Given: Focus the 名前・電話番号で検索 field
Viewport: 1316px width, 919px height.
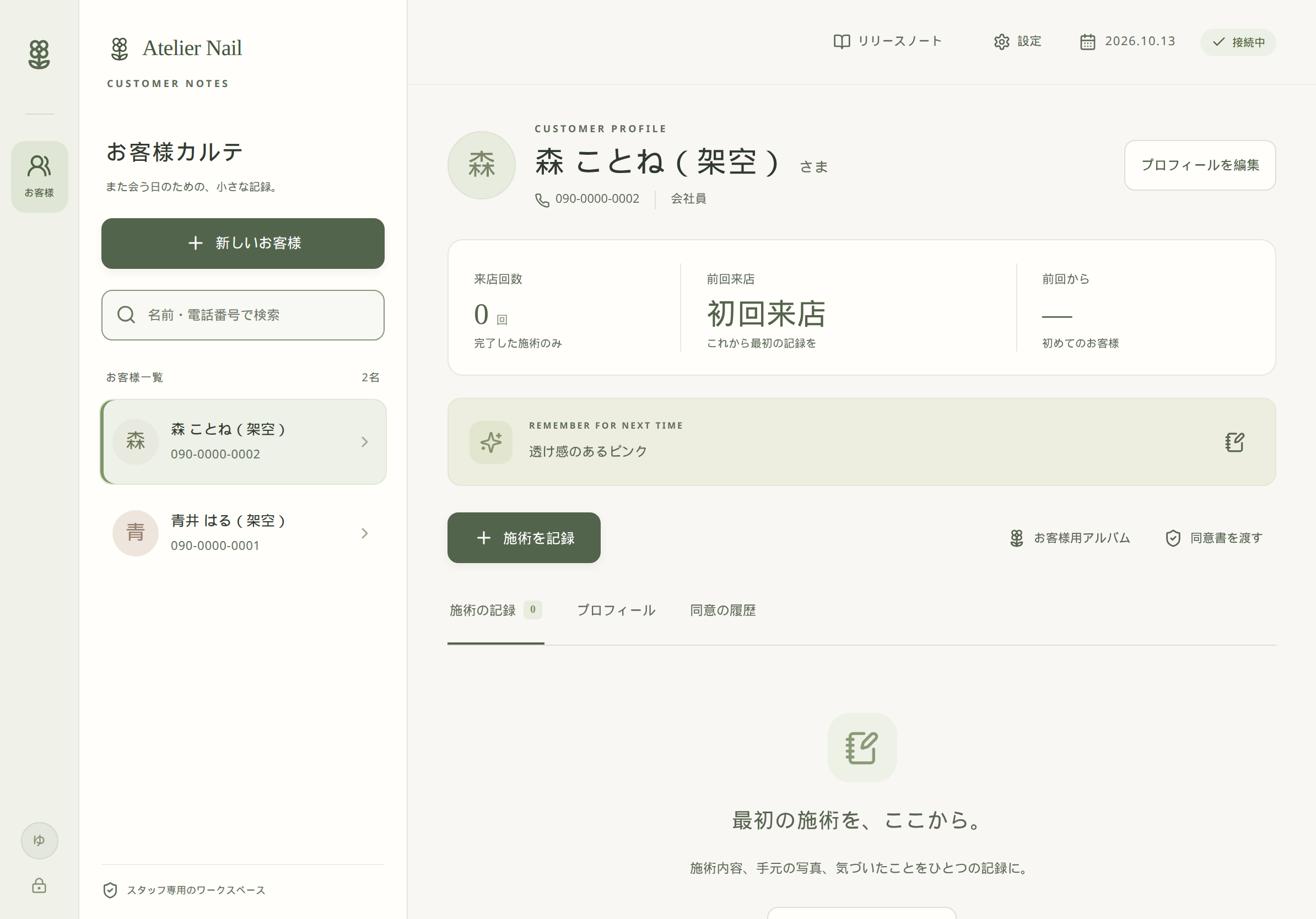Looking at the screenshot, I should point(243,315).
